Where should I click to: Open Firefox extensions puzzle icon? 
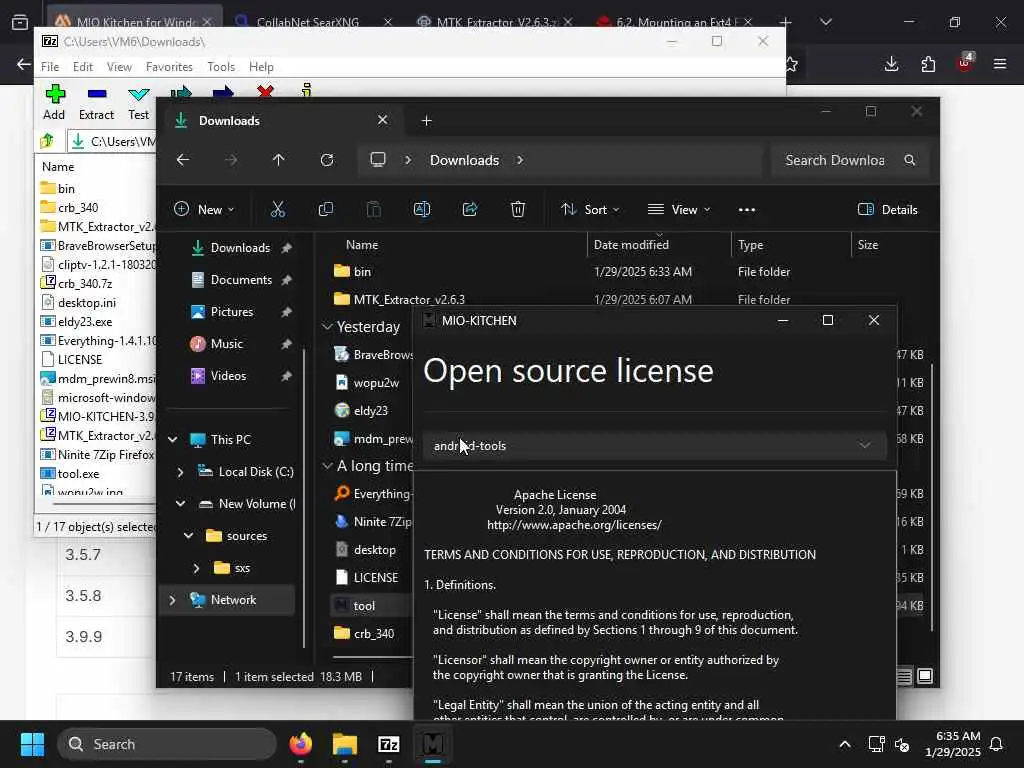[x=928, y=64]
